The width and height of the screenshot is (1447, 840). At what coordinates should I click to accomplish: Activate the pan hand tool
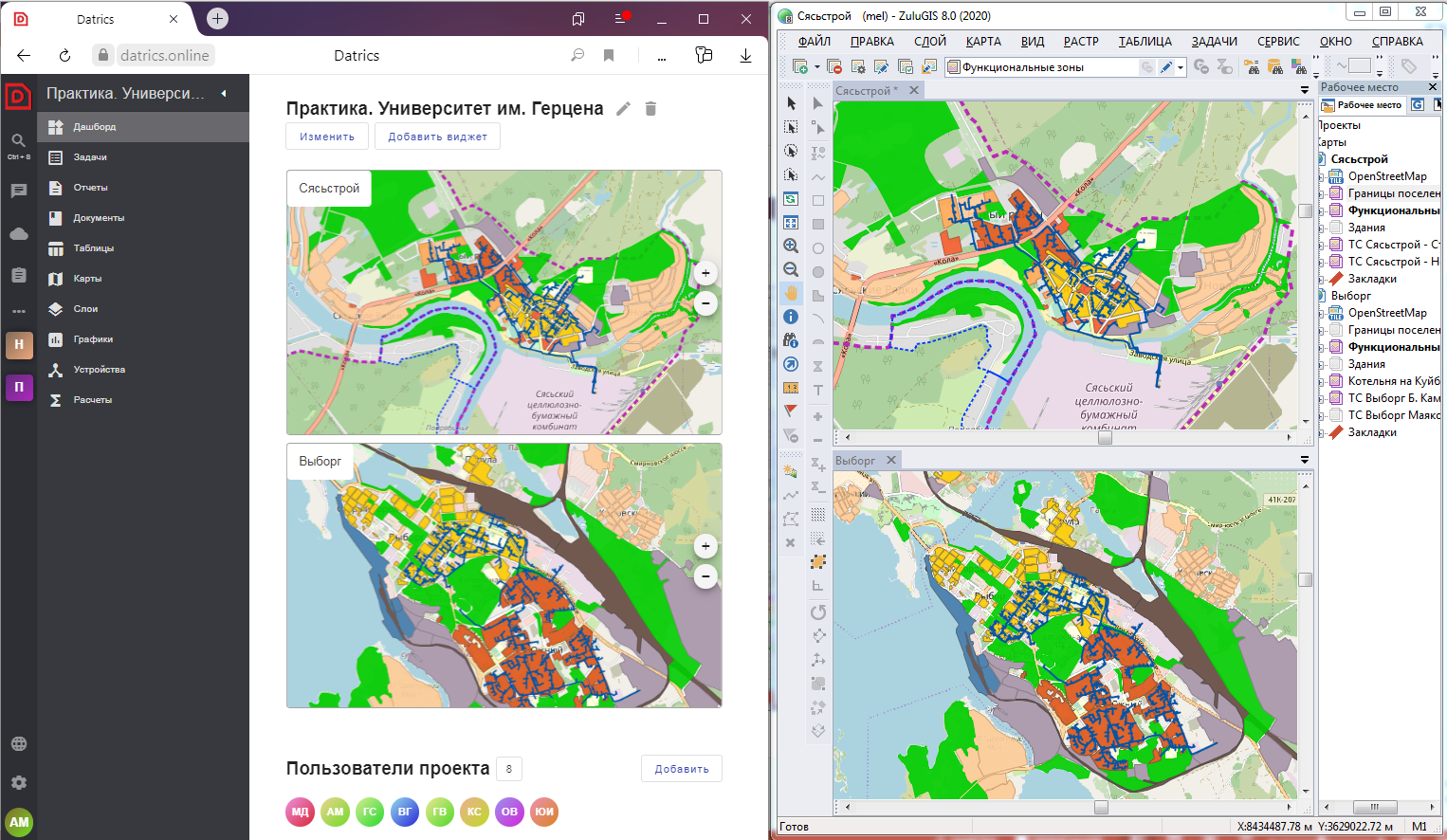coord(791,293)
